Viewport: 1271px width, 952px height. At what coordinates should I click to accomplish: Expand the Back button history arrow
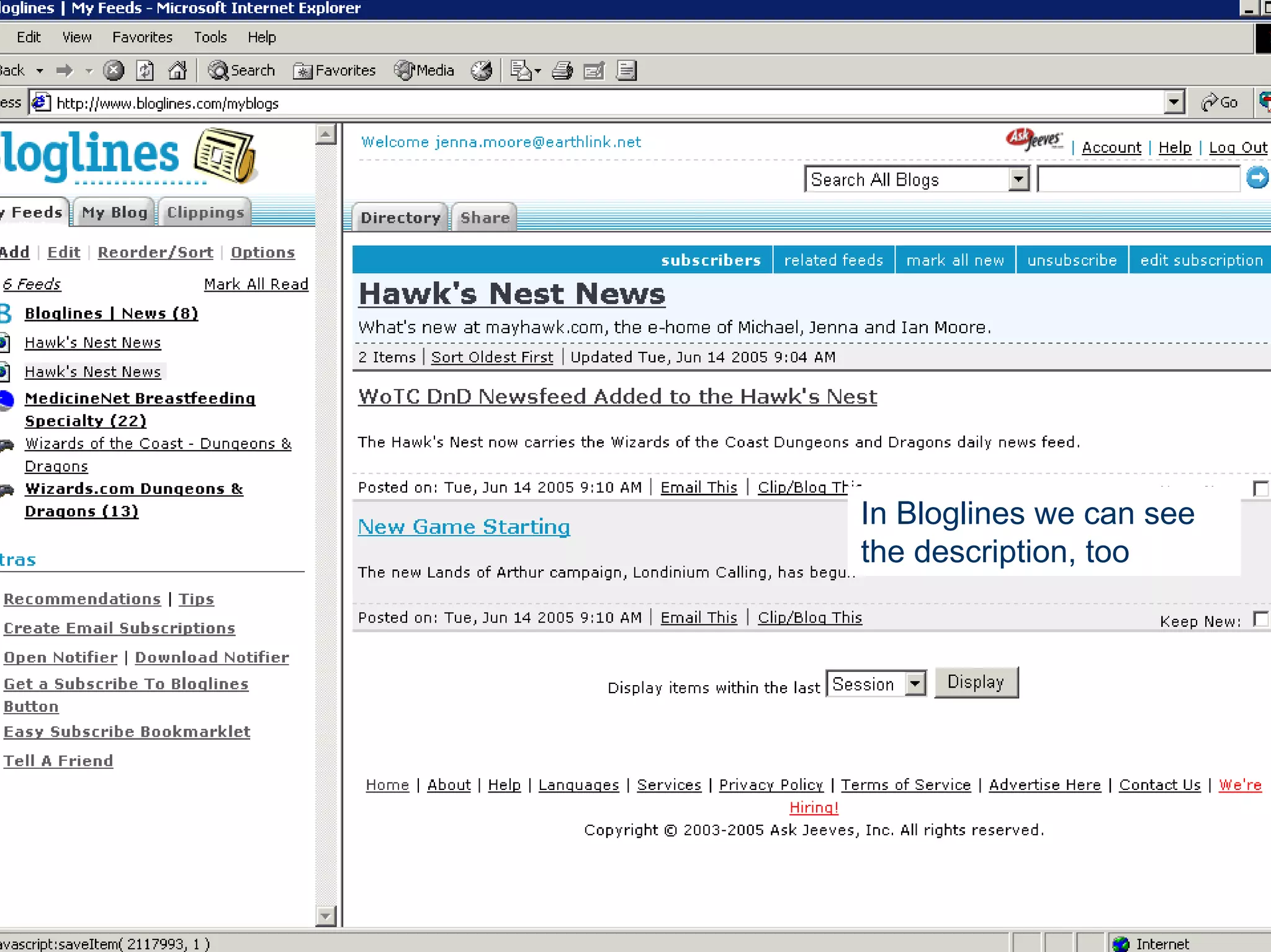pos(40,71)
